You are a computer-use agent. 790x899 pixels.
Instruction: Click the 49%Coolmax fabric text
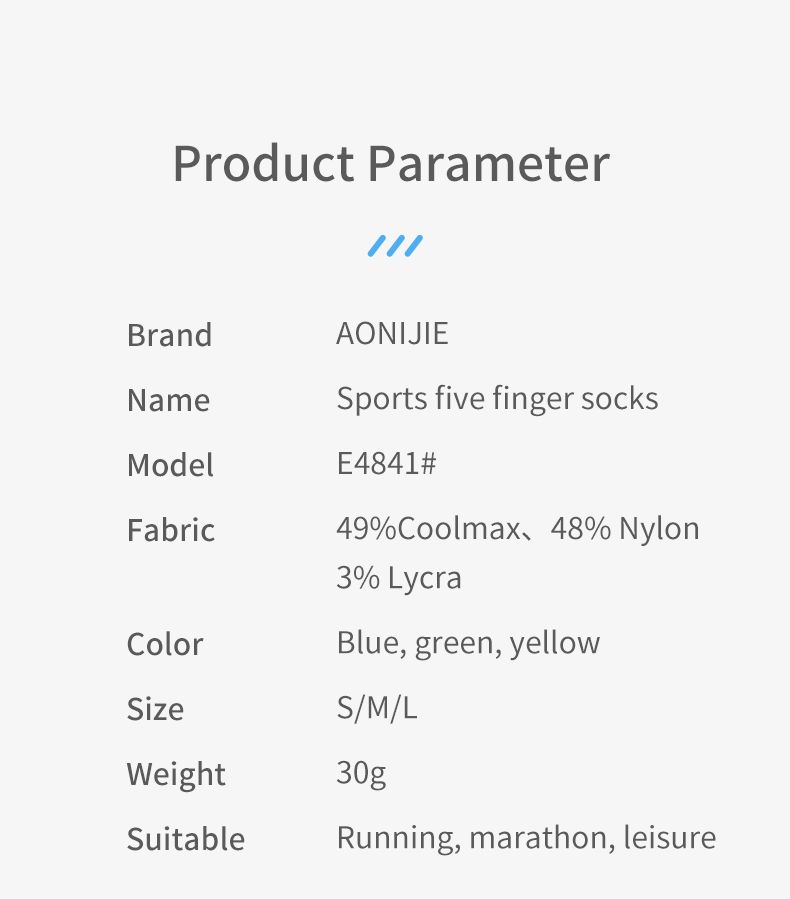(428, 528)
